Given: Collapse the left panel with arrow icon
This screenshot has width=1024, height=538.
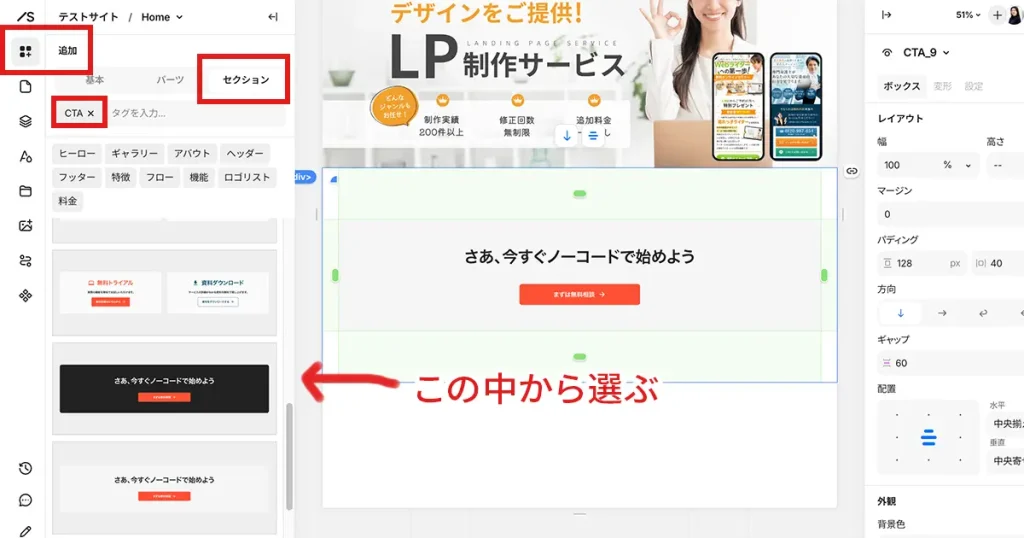Looking at the screenshot, I should click(273, 17).
